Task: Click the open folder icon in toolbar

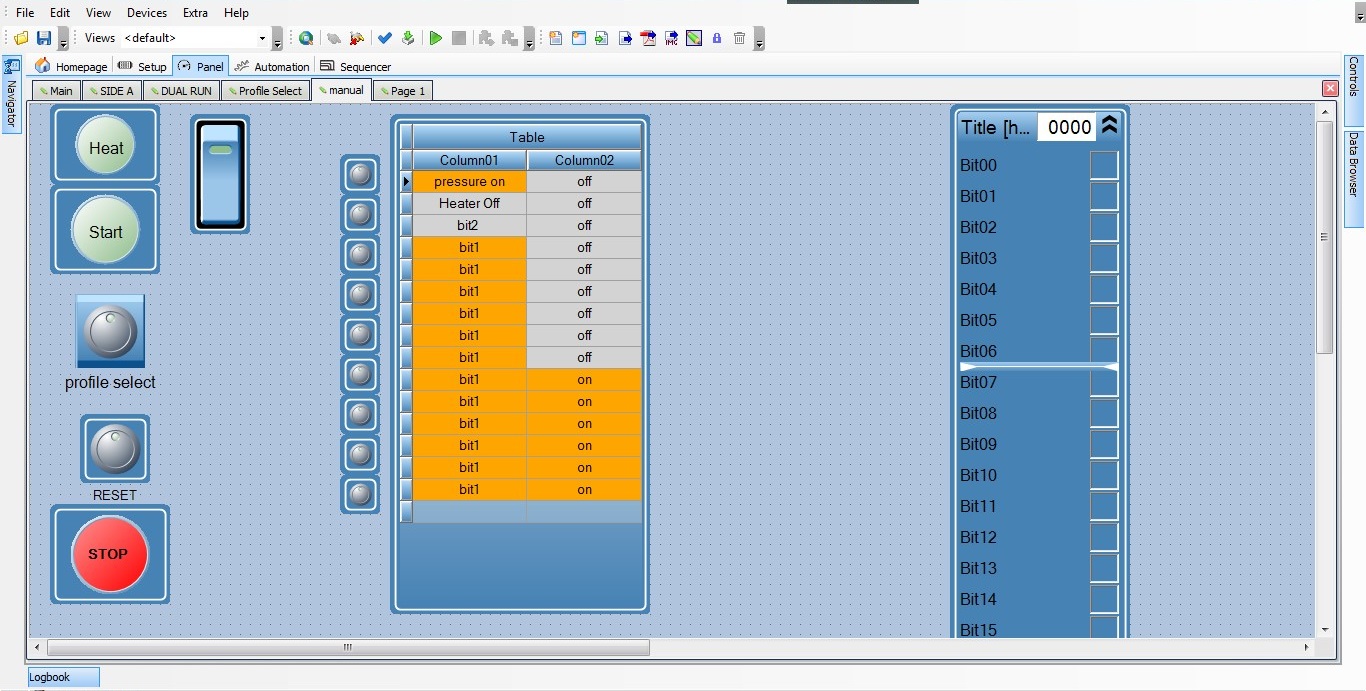Action: click(21, 38)
